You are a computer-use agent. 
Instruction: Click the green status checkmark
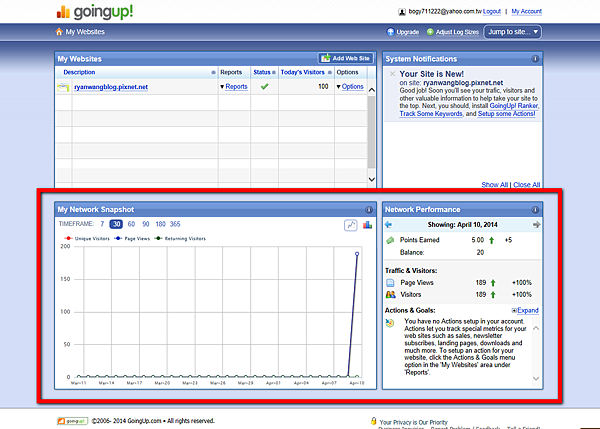point(264,87)
